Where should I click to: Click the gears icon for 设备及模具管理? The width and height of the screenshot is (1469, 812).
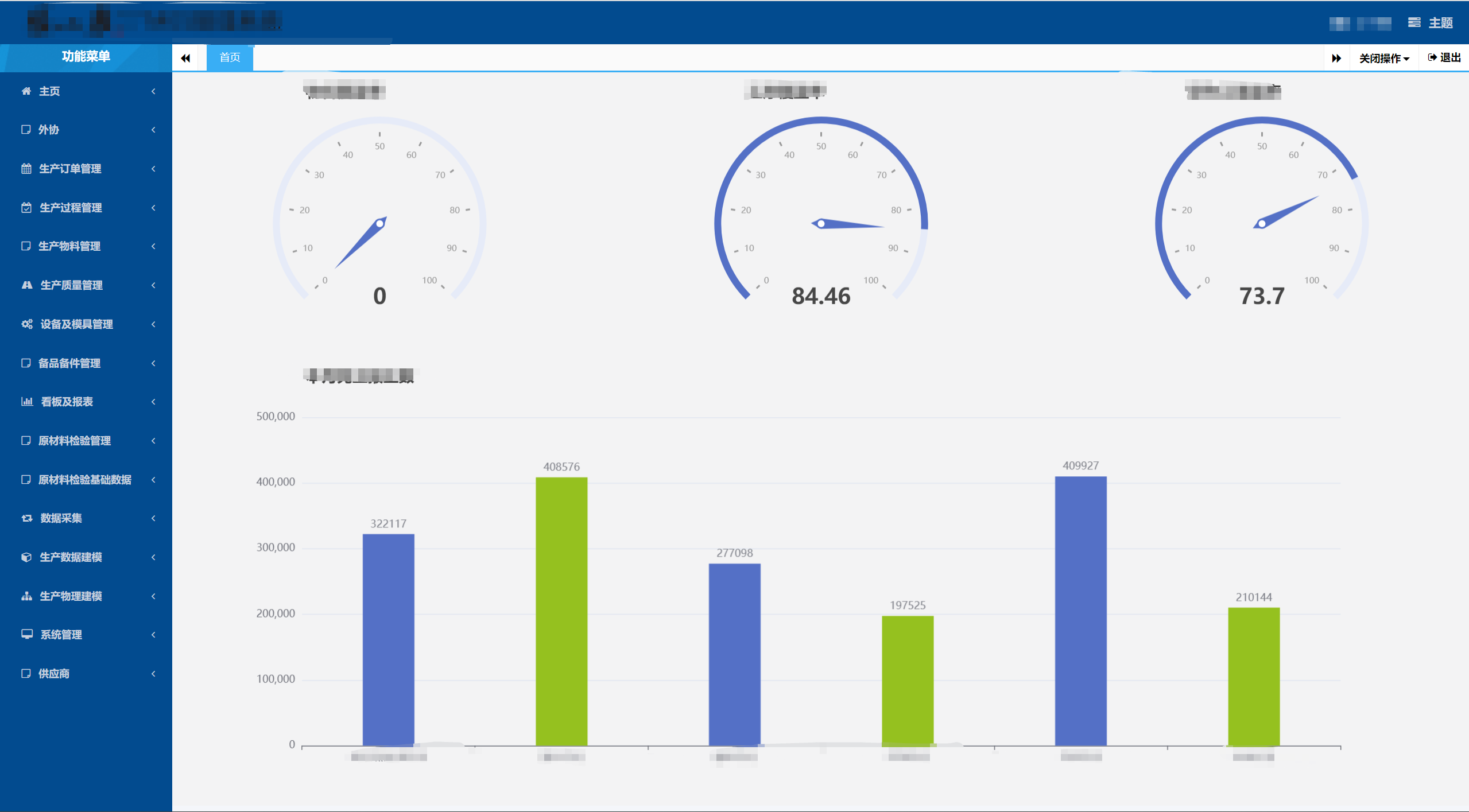pyautogui.click(x=27, y=324)
